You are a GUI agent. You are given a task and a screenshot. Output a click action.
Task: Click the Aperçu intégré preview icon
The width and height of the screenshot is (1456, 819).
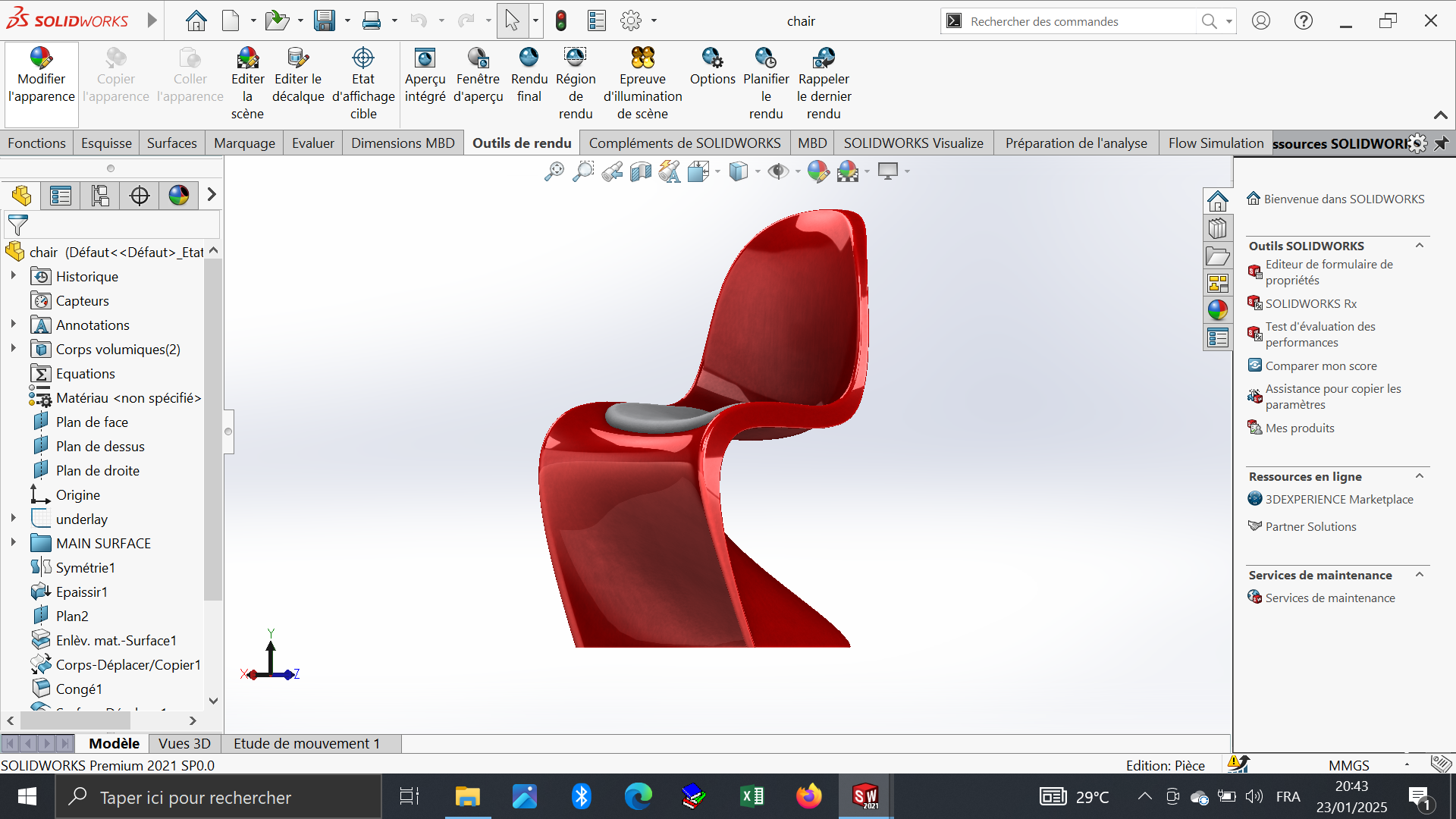tap(425, 58)
